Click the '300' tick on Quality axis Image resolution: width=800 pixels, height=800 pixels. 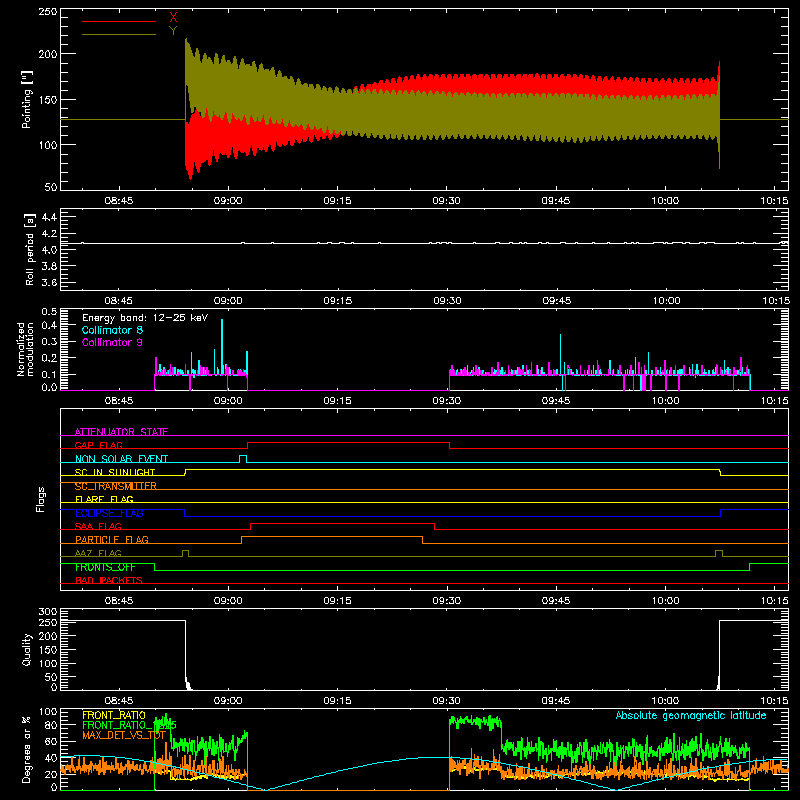click(48, 612)
